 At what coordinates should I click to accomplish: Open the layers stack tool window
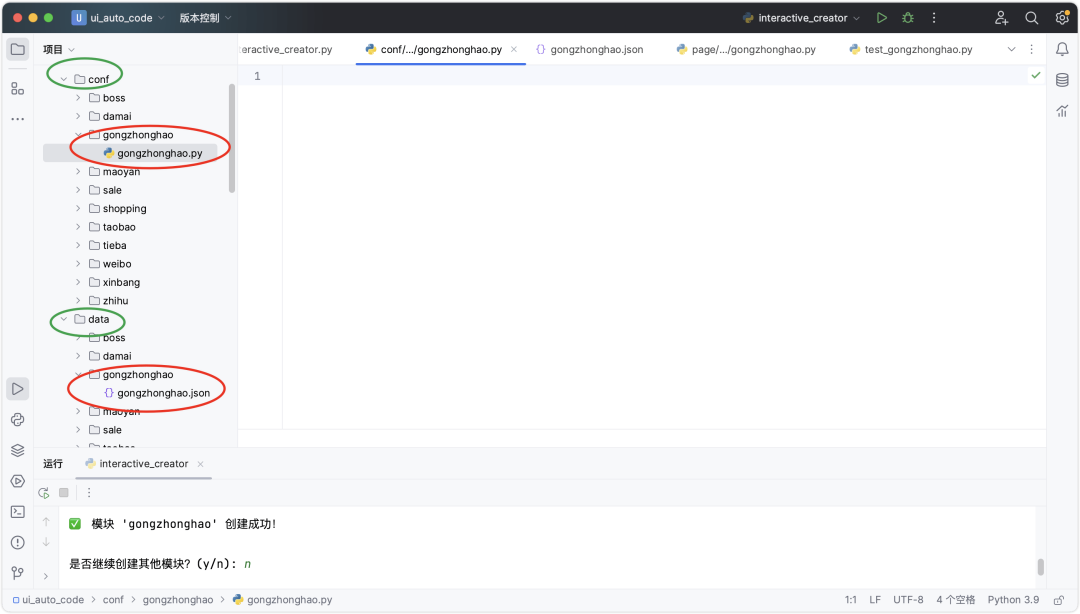pyautogui.click(x=18, y=451)
